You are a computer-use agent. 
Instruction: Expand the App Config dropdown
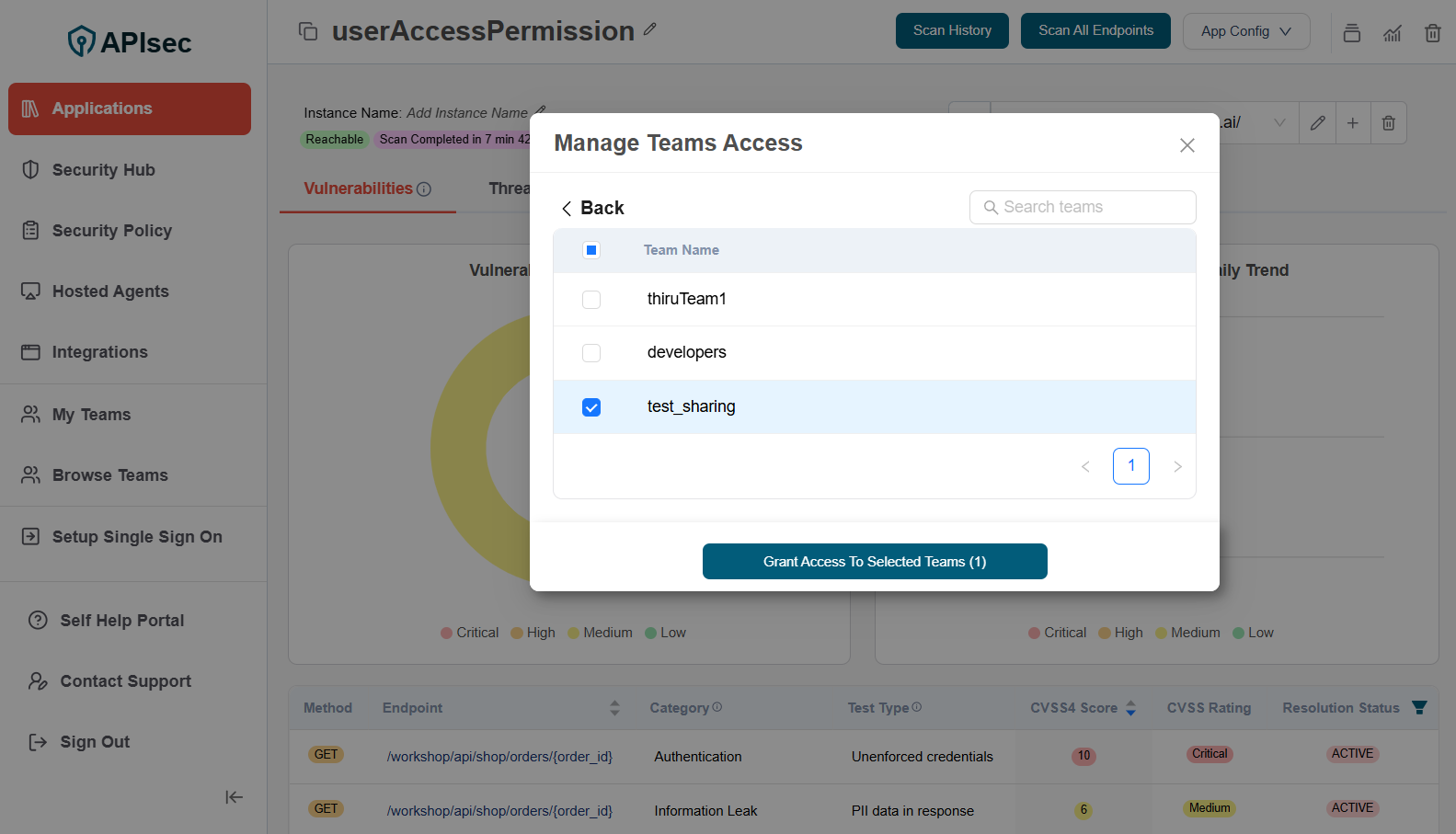[x=1245, y=31]
